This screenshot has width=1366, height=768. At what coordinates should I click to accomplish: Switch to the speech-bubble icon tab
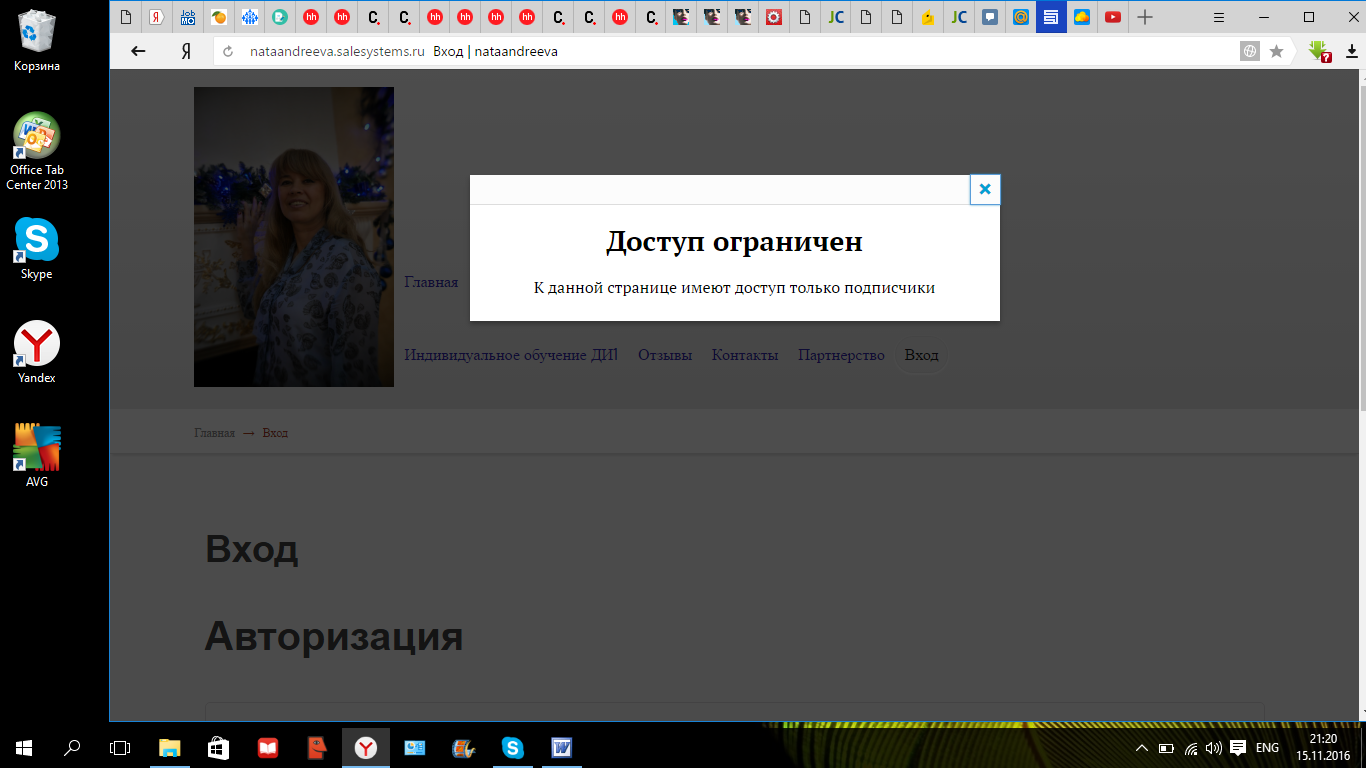point(989,17)
